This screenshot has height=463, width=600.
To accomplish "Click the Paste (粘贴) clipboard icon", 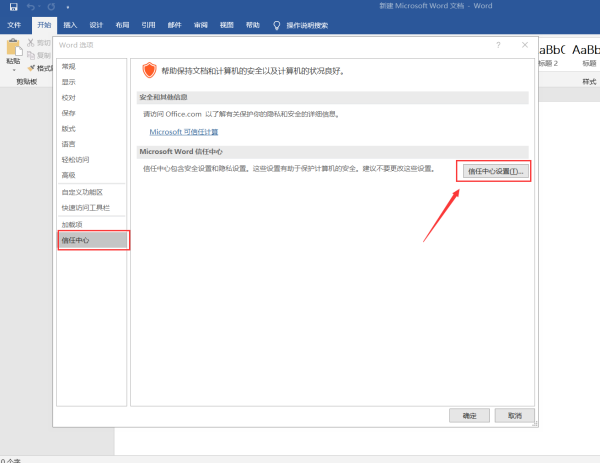I will 13,48.
